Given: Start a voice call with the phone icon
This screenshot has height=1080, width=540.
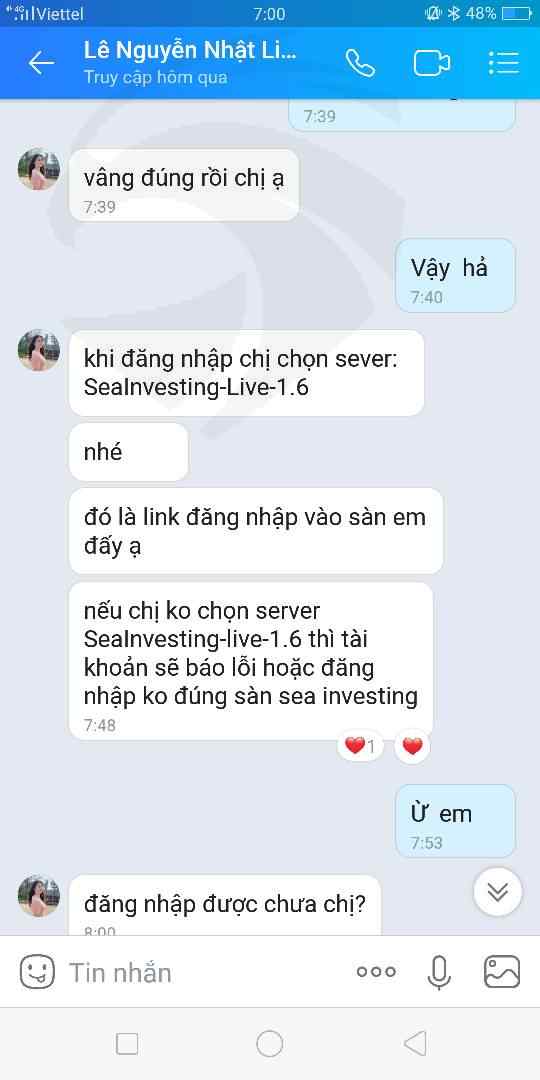Looking at the screenshot, I should click(x=360, y=63).
